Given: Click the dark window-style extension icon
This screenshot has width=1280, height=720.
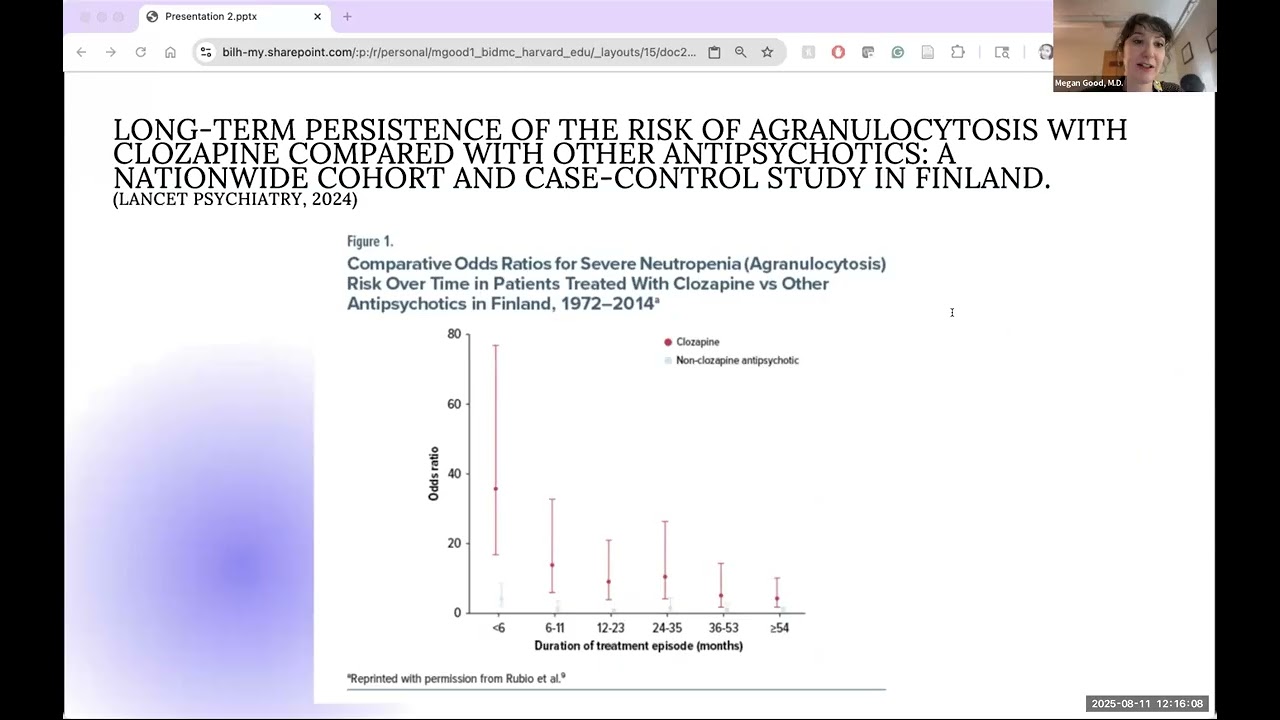Looking at the screenshot, I should coord(868,52).
